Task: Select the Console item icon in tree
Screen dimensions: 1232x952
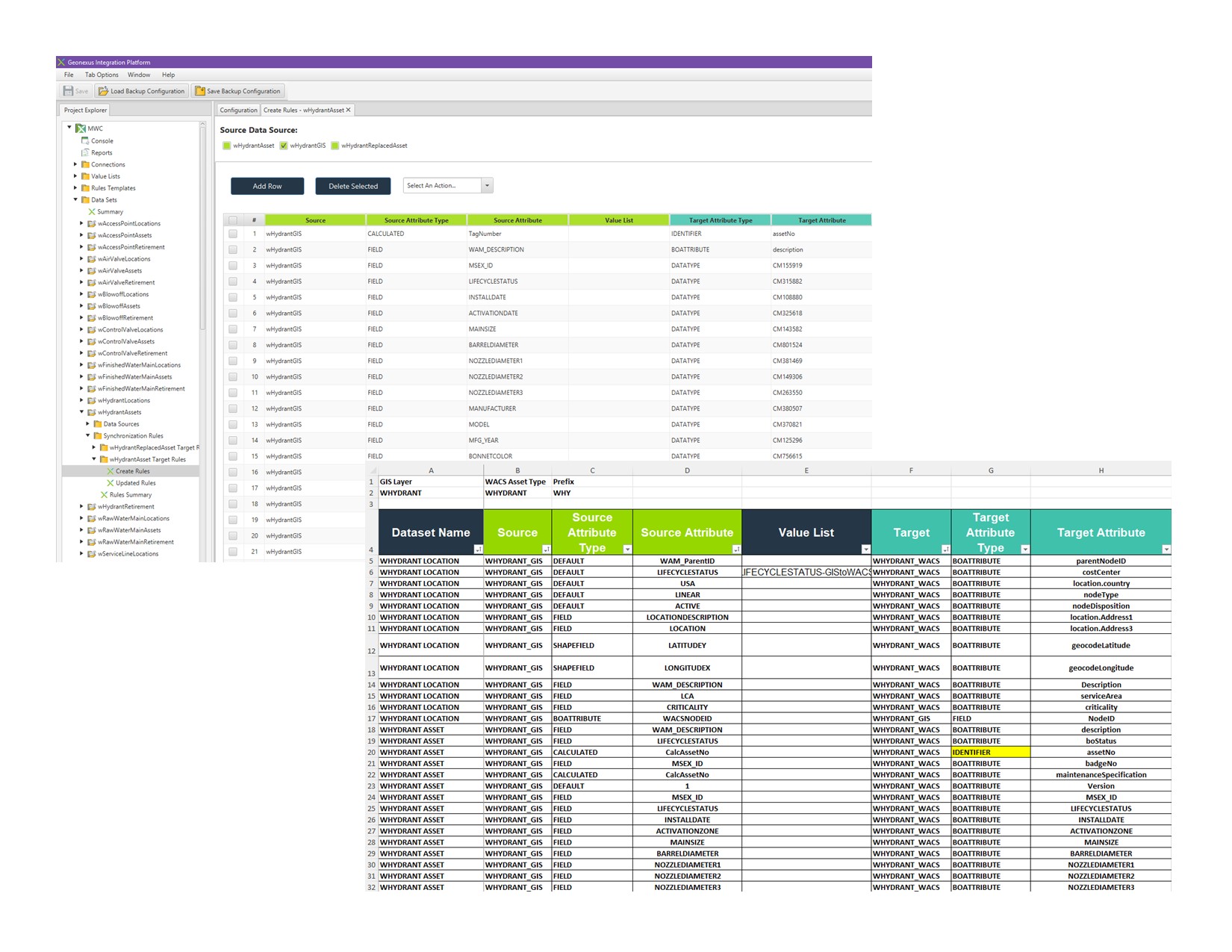Action: (x=85, y=140)
